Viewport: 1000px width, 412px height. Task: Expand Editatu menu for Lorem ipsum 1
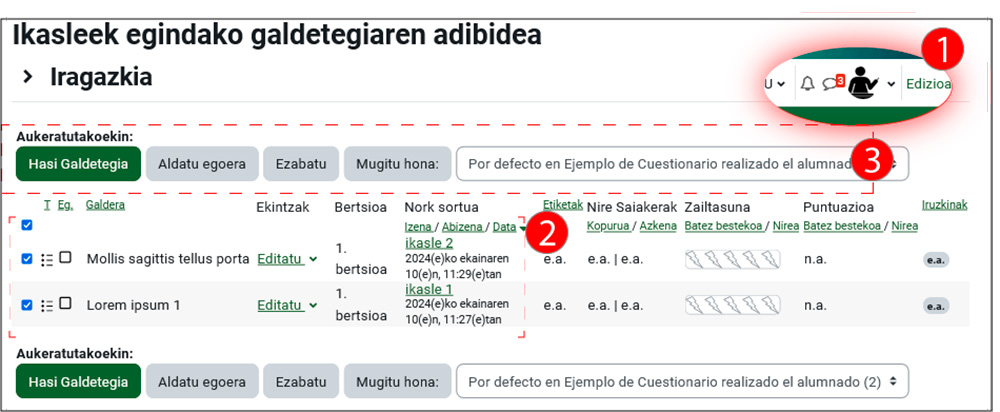click(287, 305)
